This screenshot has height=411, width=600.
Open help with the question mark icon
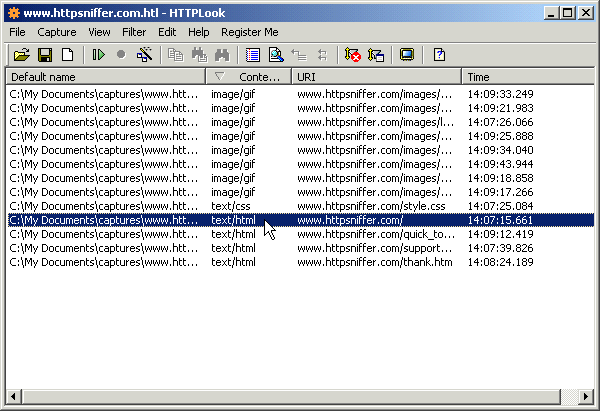[x=439, y=55]
